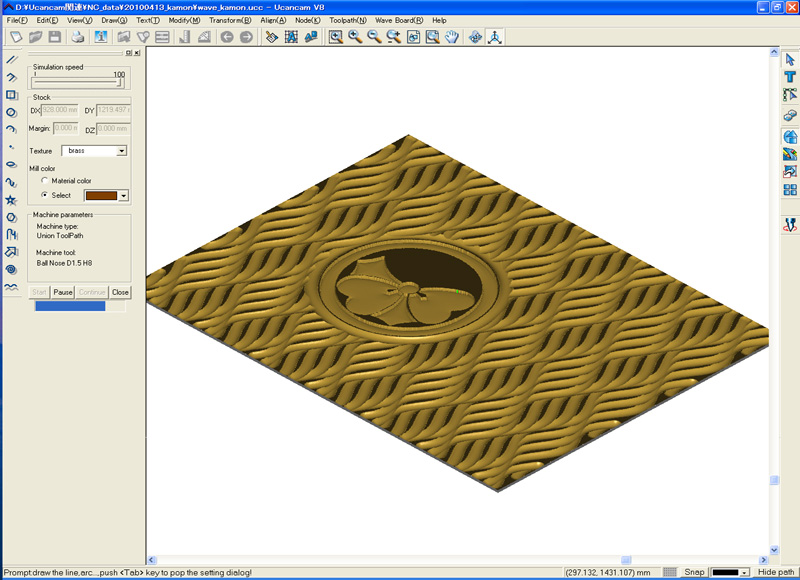800x580 pixels.
Task: Open the Toolpath menu
Action: point(347,20)
